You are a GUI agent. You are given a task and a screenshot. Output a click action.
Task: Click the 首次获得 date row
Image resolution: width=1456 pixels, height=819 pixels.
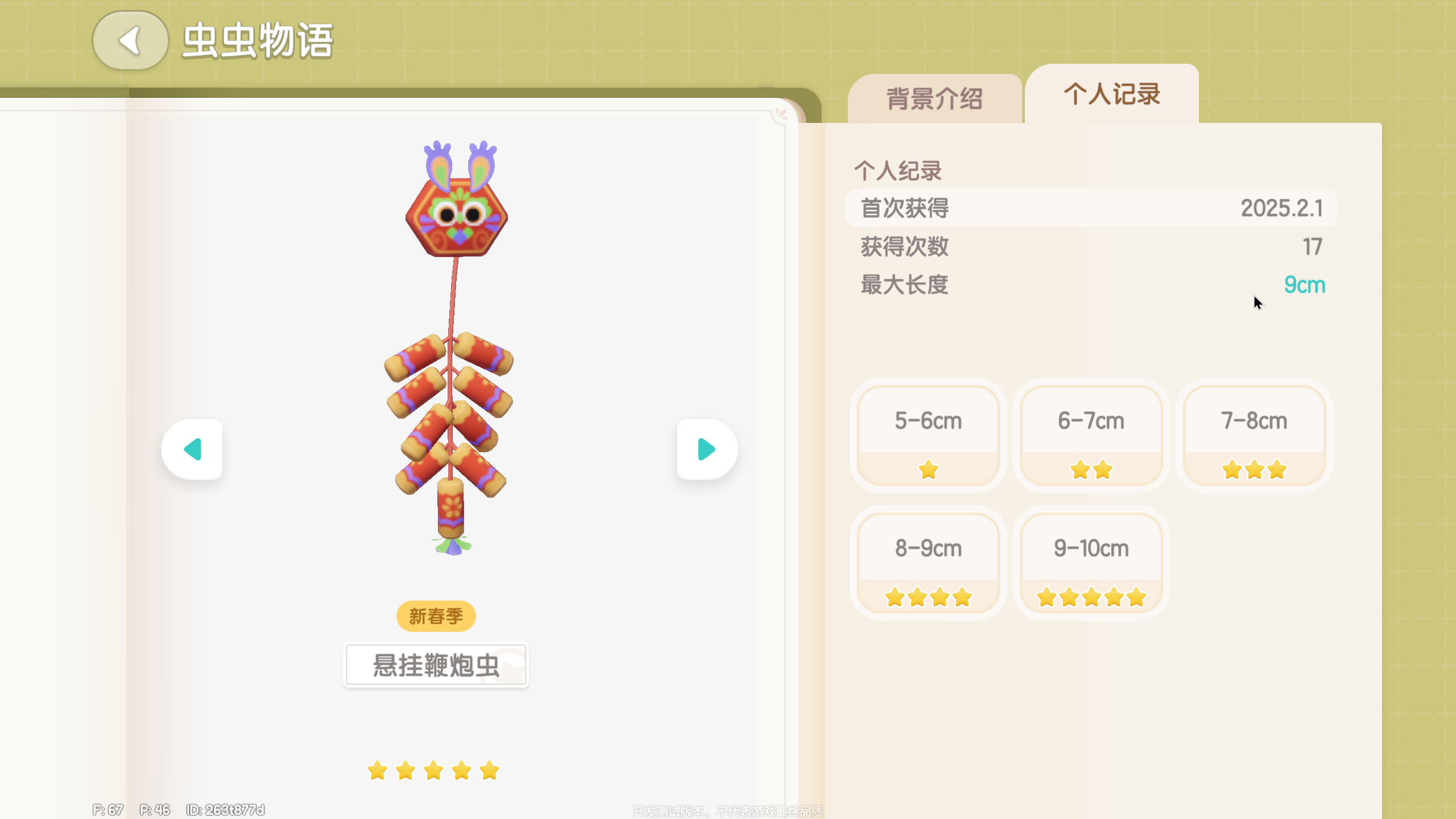point(1091,208)
